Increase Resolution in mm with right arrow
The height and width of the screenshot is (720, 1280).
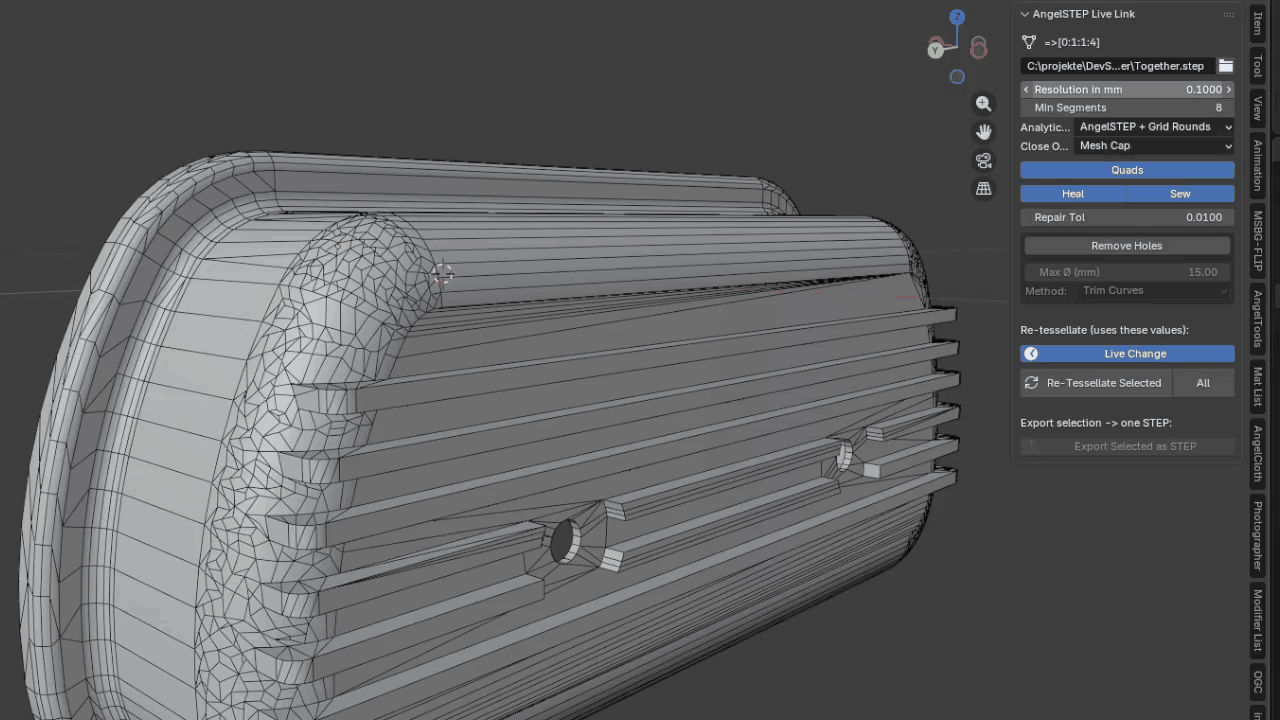click(x=1229, y=90)
